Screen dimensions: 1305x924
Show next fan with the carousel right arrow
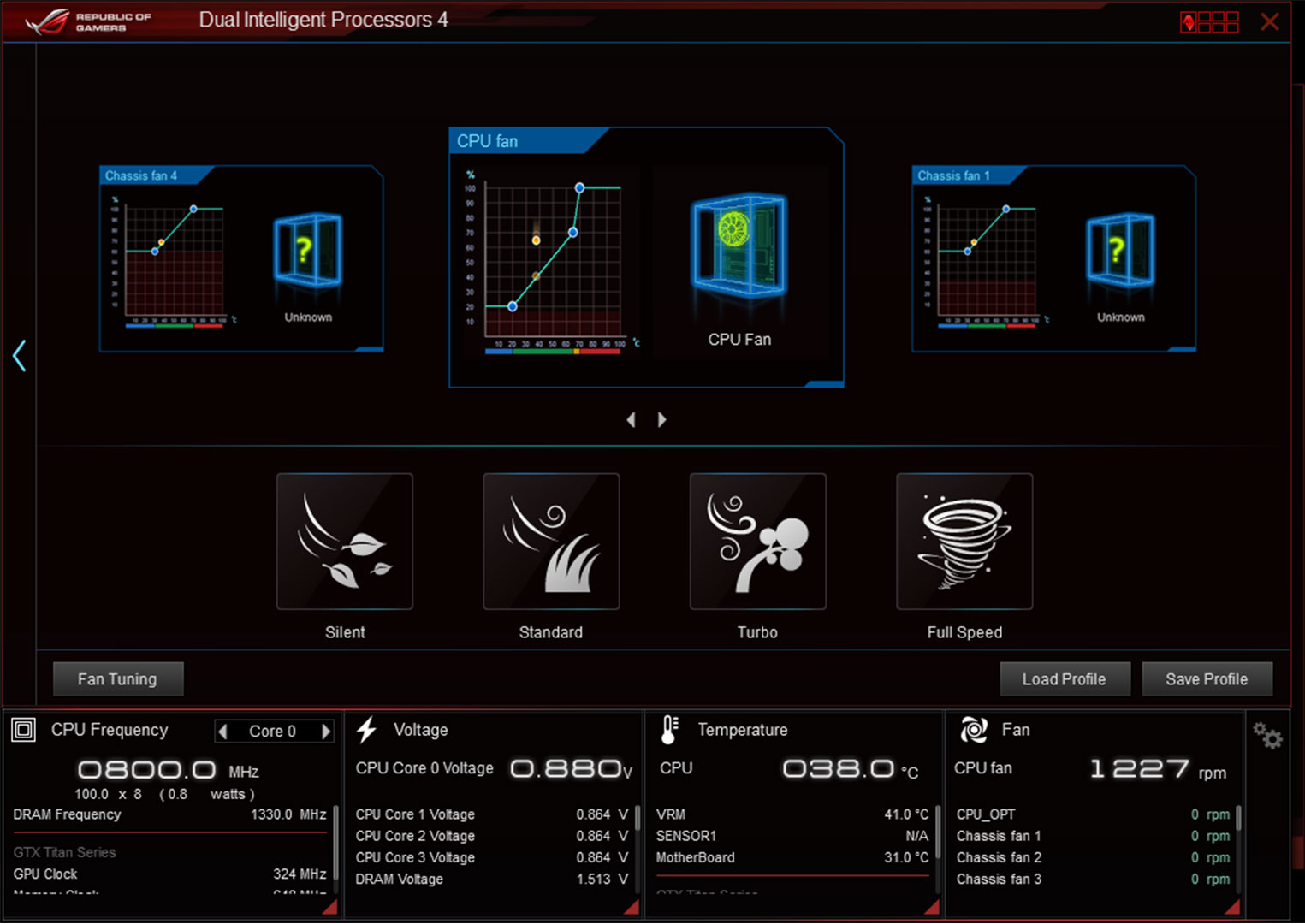[661, 419]
